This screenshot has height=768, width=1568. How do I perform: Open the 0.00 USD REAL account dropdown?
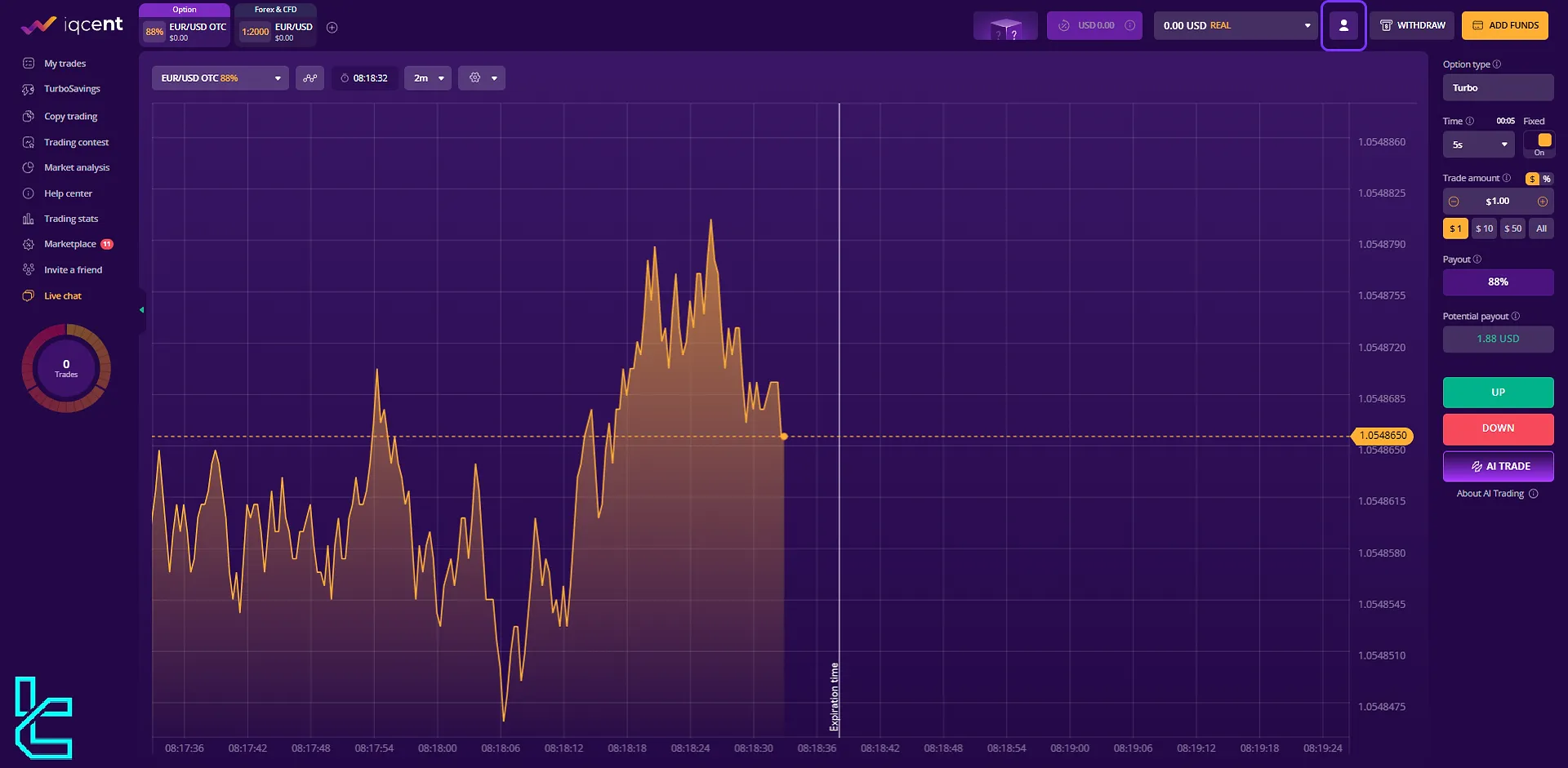pyautogui.click(x=1236, y=25)
